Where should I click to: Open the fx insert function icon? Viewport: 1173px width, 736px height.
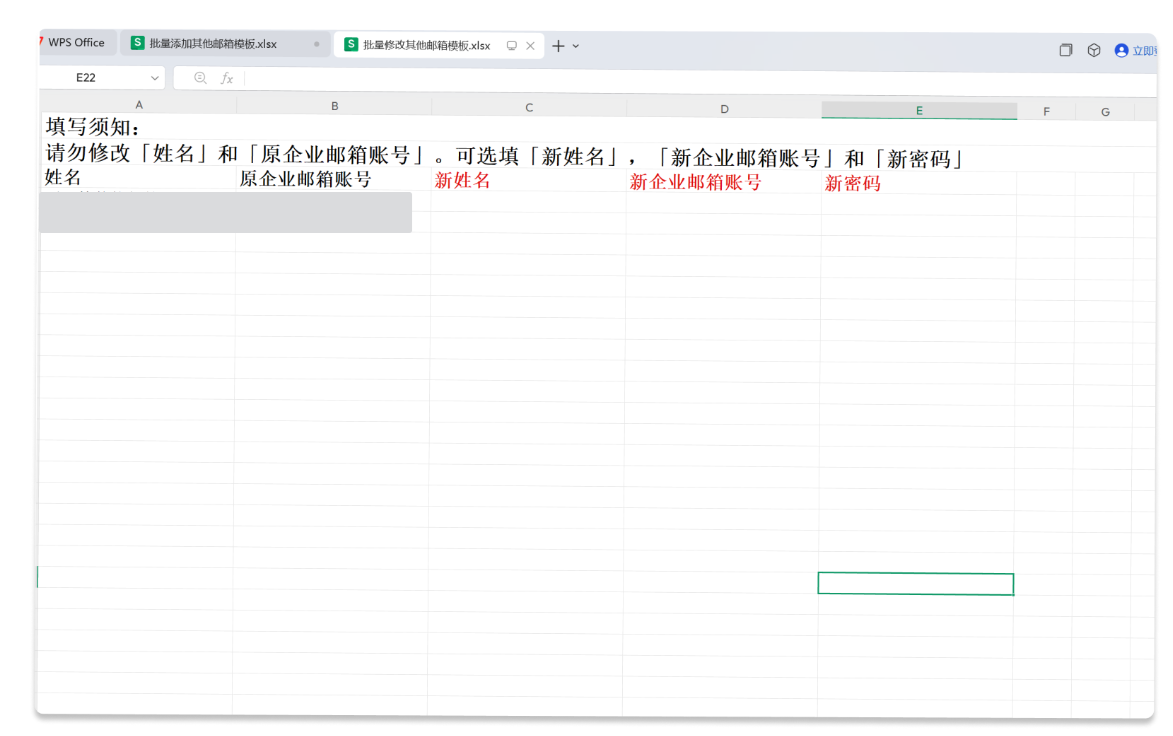pos(227,77)
